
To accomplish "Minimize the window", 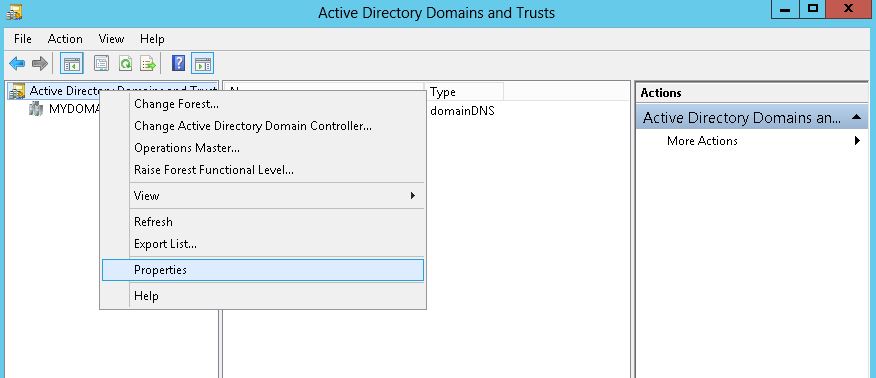I will click(784, 9).
